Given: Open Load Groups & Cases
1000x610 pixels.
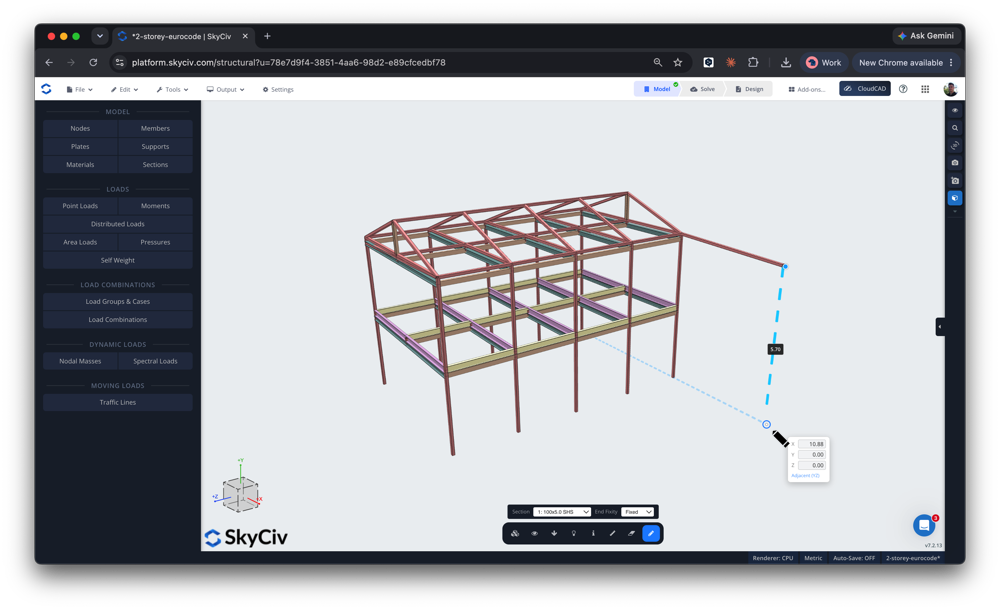Looking at the screenshot, I should pyautogui.click(x=118, y=302).
